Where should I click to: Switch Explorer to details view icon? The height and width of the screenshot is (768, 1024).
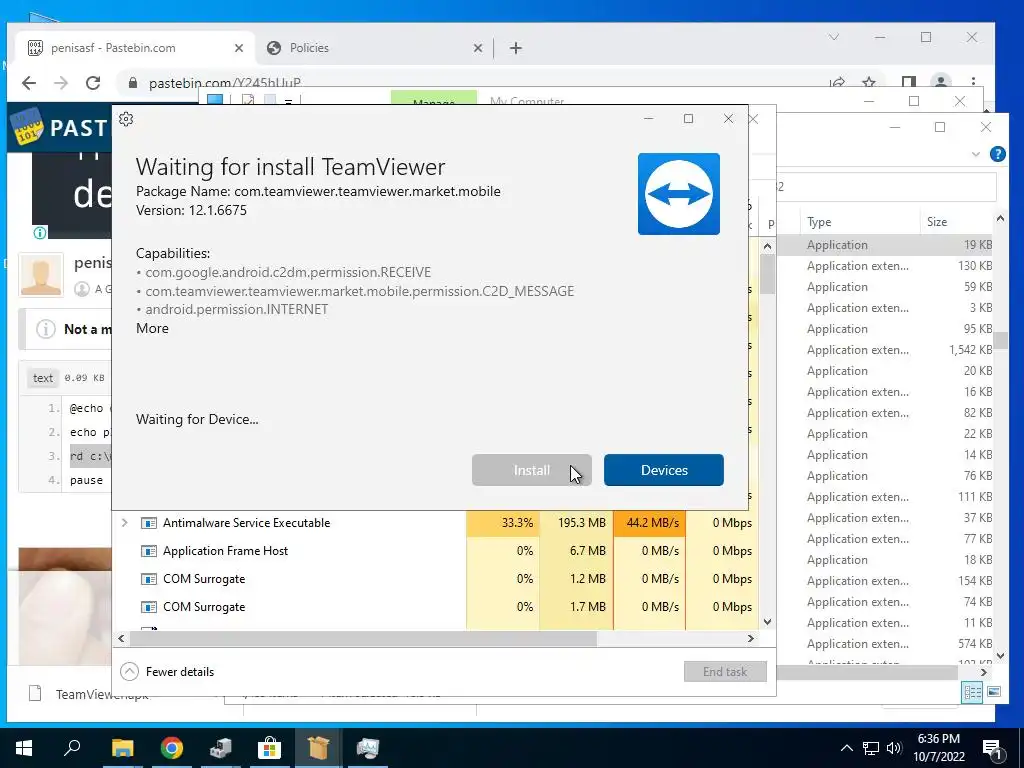pyautogui.click(x=972, y=692)
